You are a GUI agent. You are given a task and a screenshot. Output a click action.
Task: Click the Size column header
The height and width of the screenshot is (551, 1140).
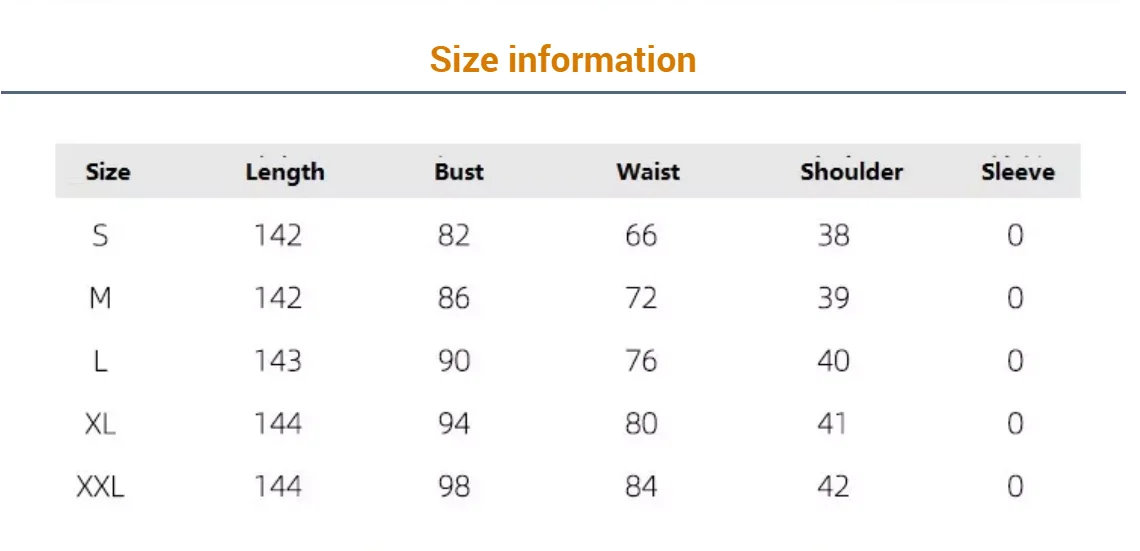tap(108, 172)
